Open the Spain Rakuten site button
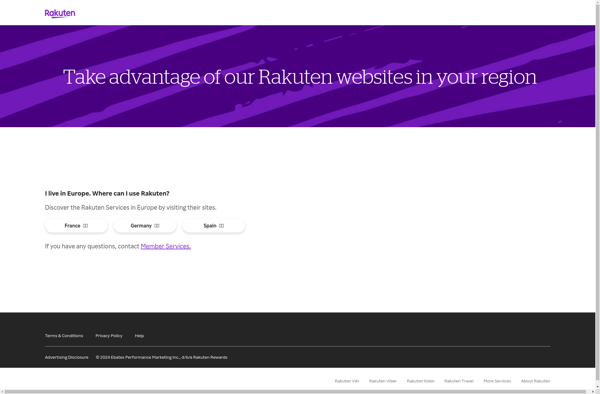The height and width of the screenshot is (394, 600). pyautogui.click(x=214, y=226)
